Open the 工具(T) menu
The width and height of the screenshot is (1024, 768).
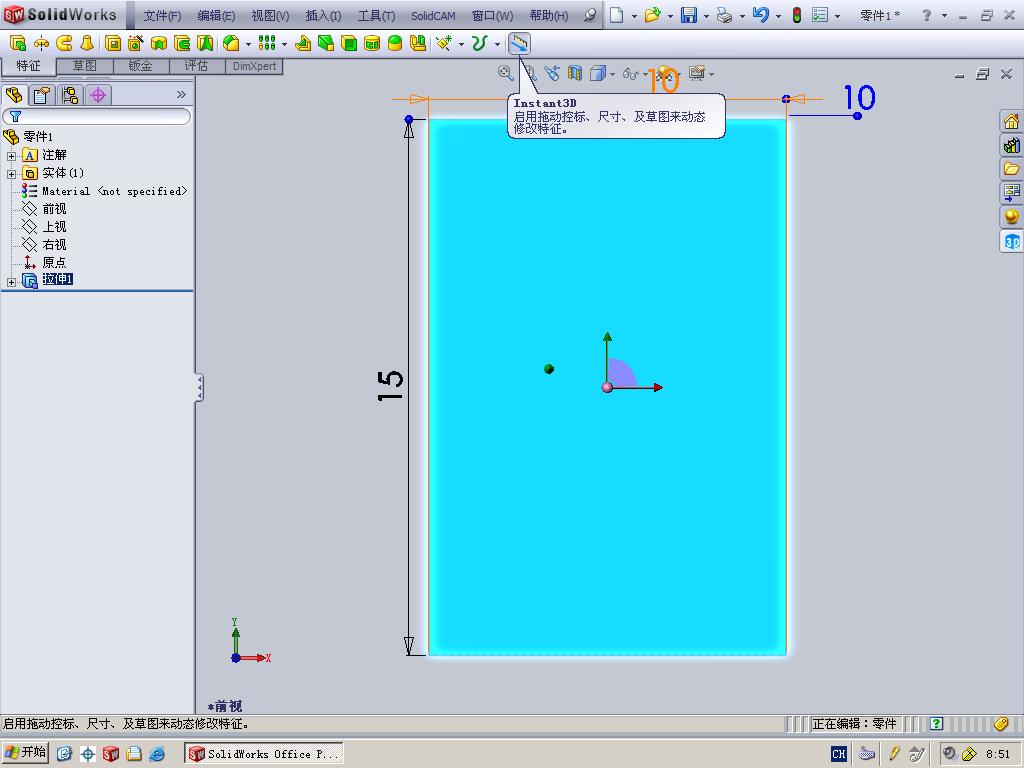pos(376,15)
